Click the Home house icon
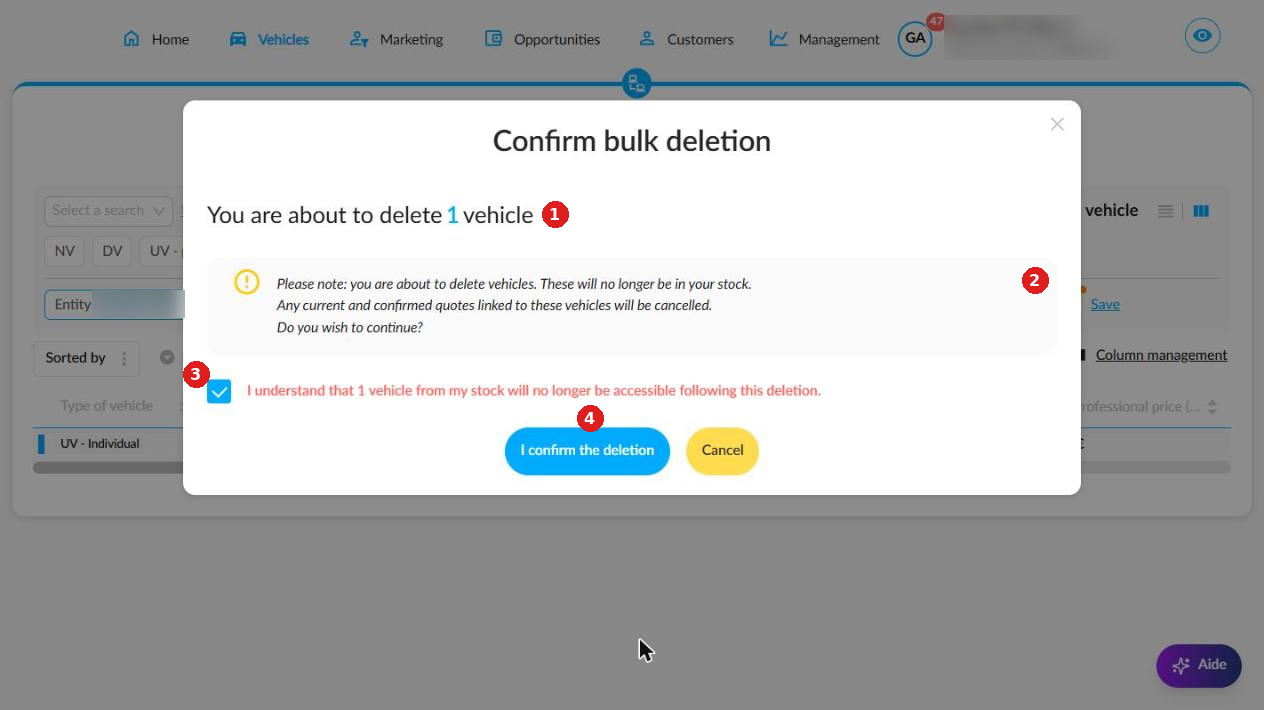 pyautogui.click(x=131, y=39)
